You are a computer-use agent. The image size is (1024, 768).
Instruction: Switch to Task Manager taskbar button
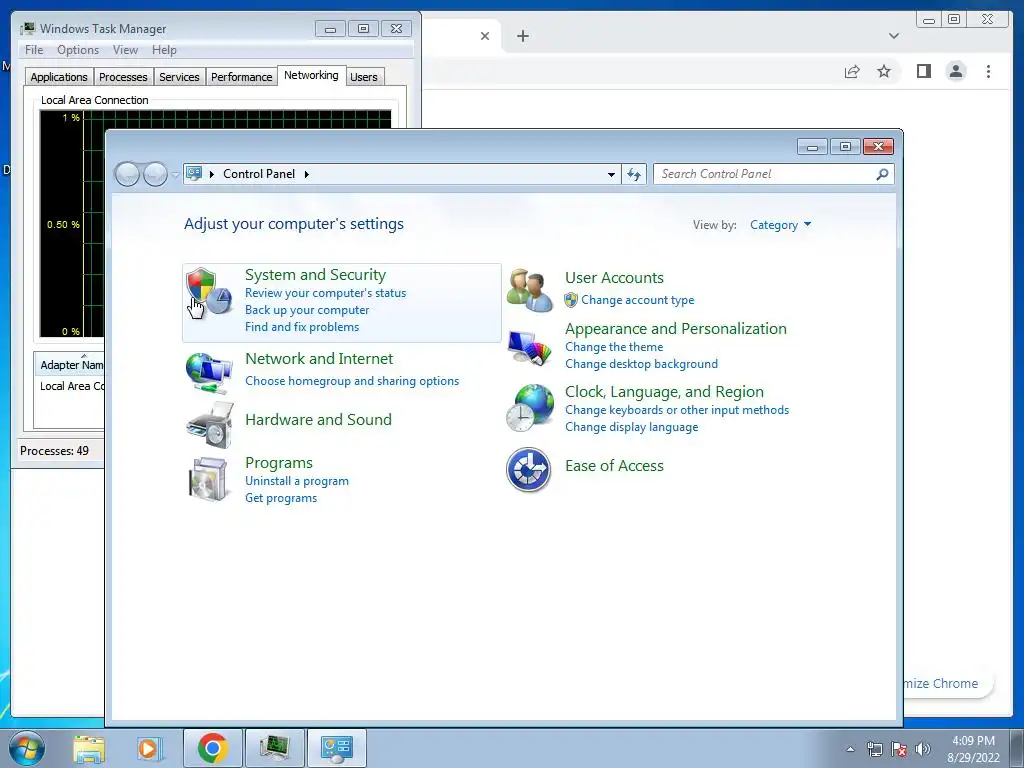tap(274, 748)
